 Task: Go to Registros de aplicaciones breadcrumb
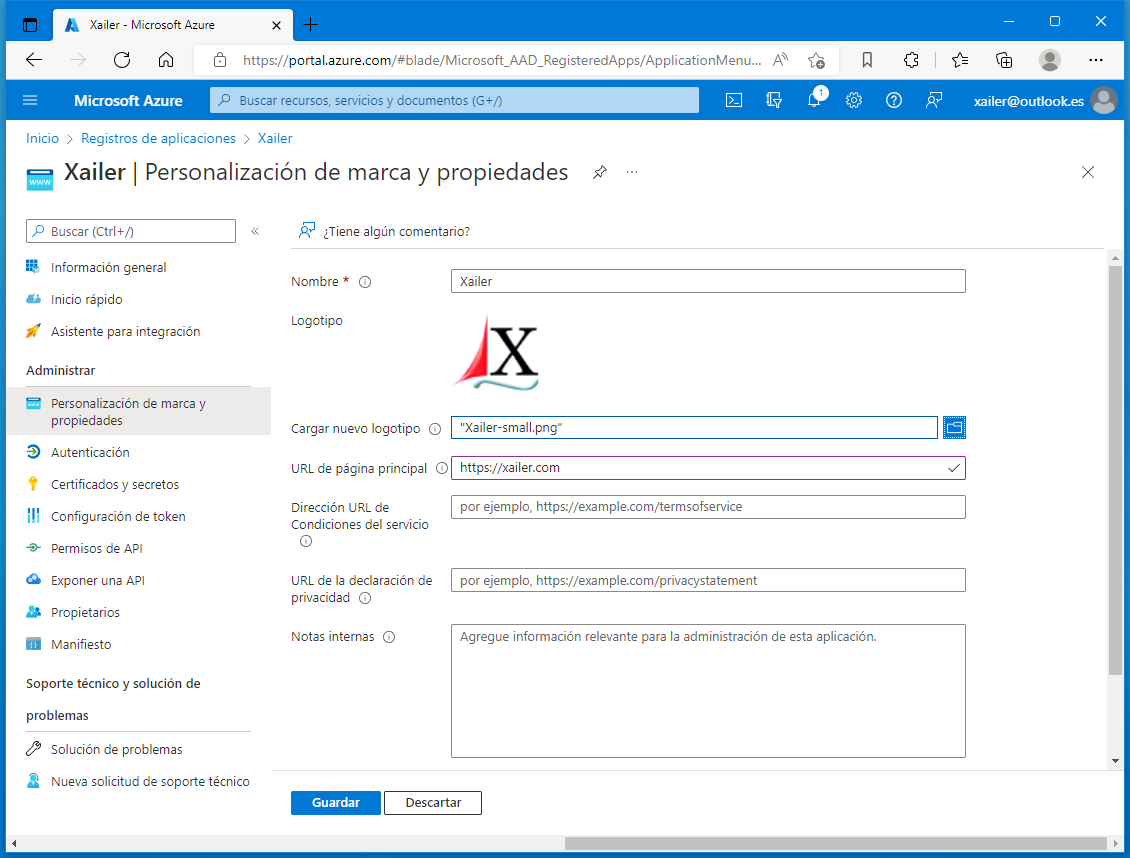(x=159, y=138)
